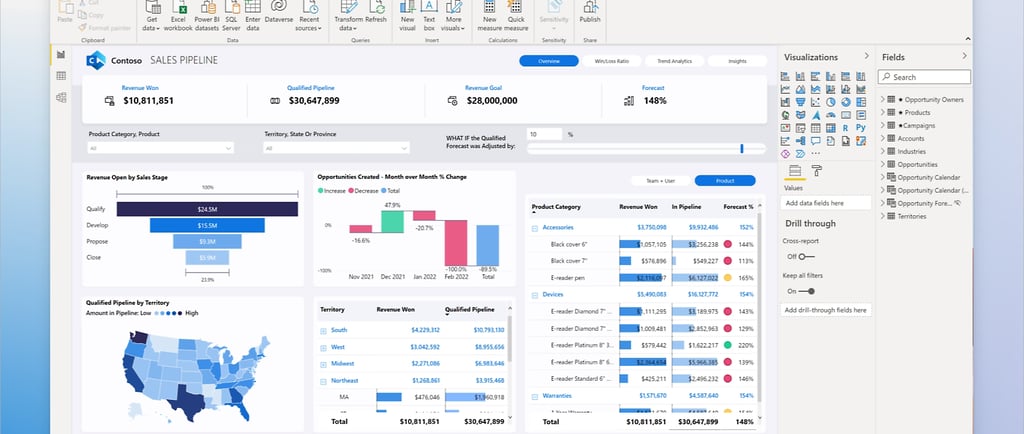Click the Qualify funnel bar $24.5M

coord(207,209)
